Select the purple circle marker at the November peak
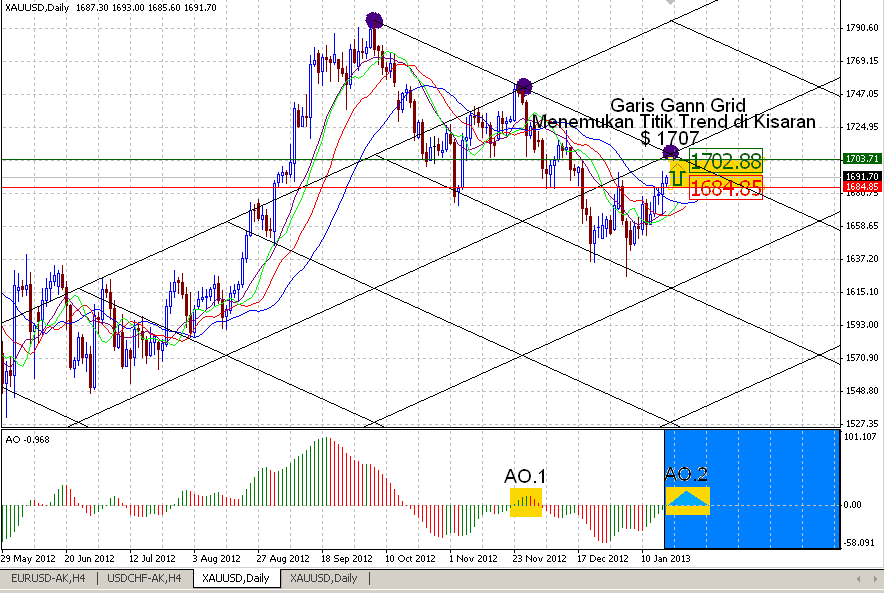884x593 pixels. pyautogui.click(x=522, y=87)
